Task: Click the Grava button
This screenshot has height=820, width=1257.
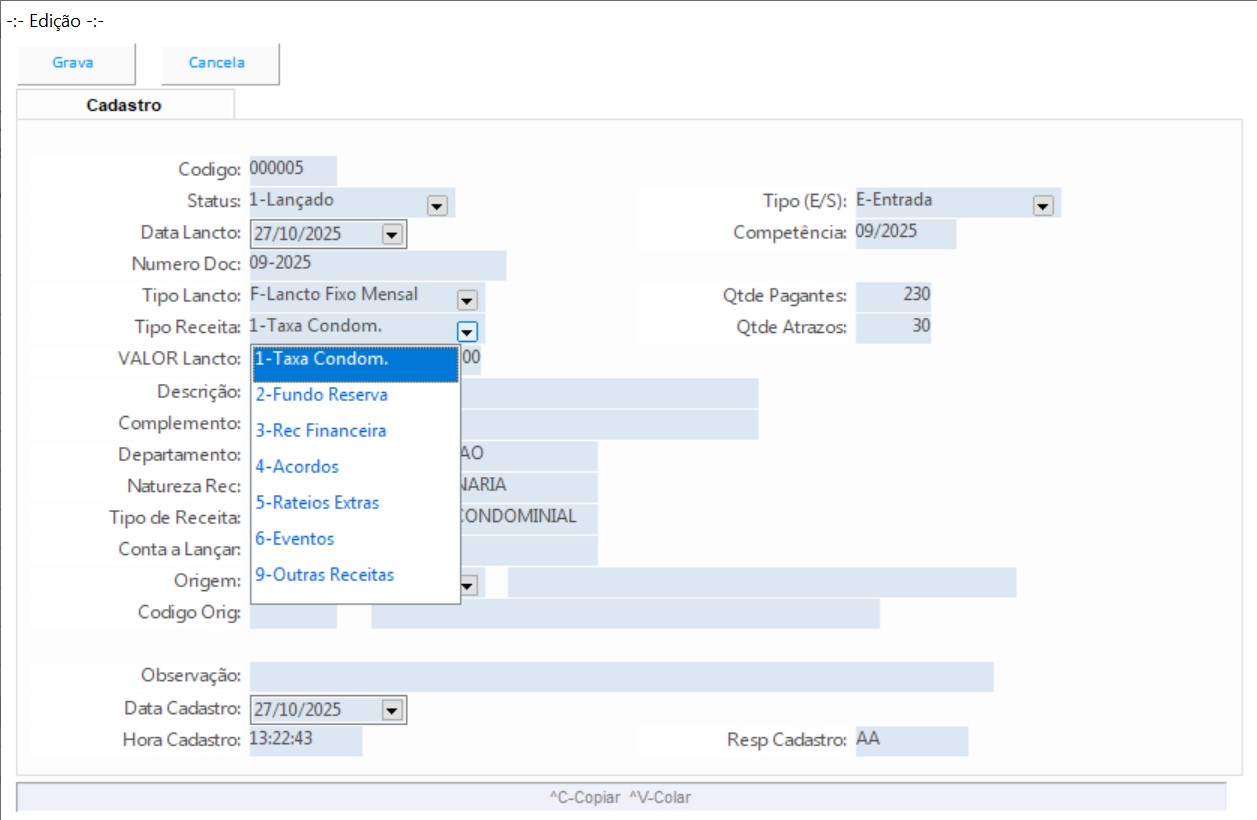Action: click(x=74, y=63)
